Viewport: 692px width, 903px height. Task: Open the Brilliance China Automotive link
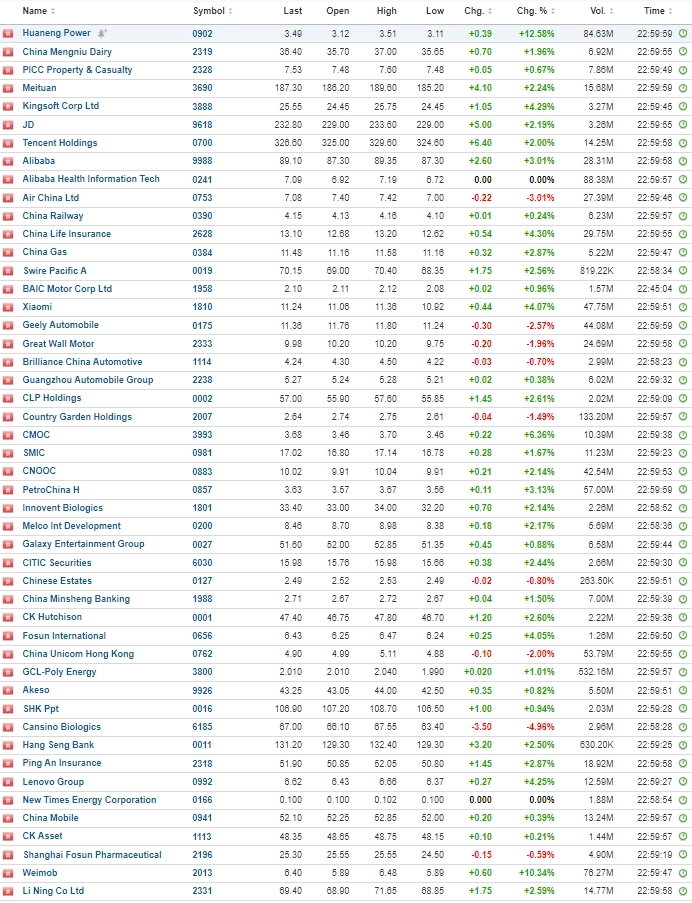point(82,362)
